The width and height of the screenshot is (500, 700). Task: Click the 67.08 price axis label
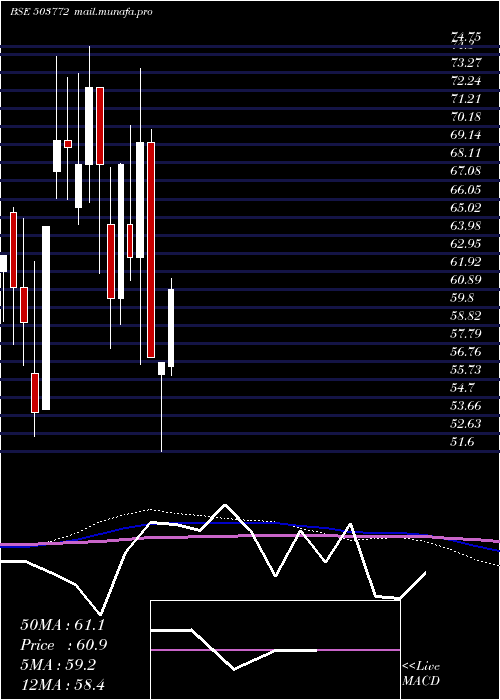coord(466,171)
